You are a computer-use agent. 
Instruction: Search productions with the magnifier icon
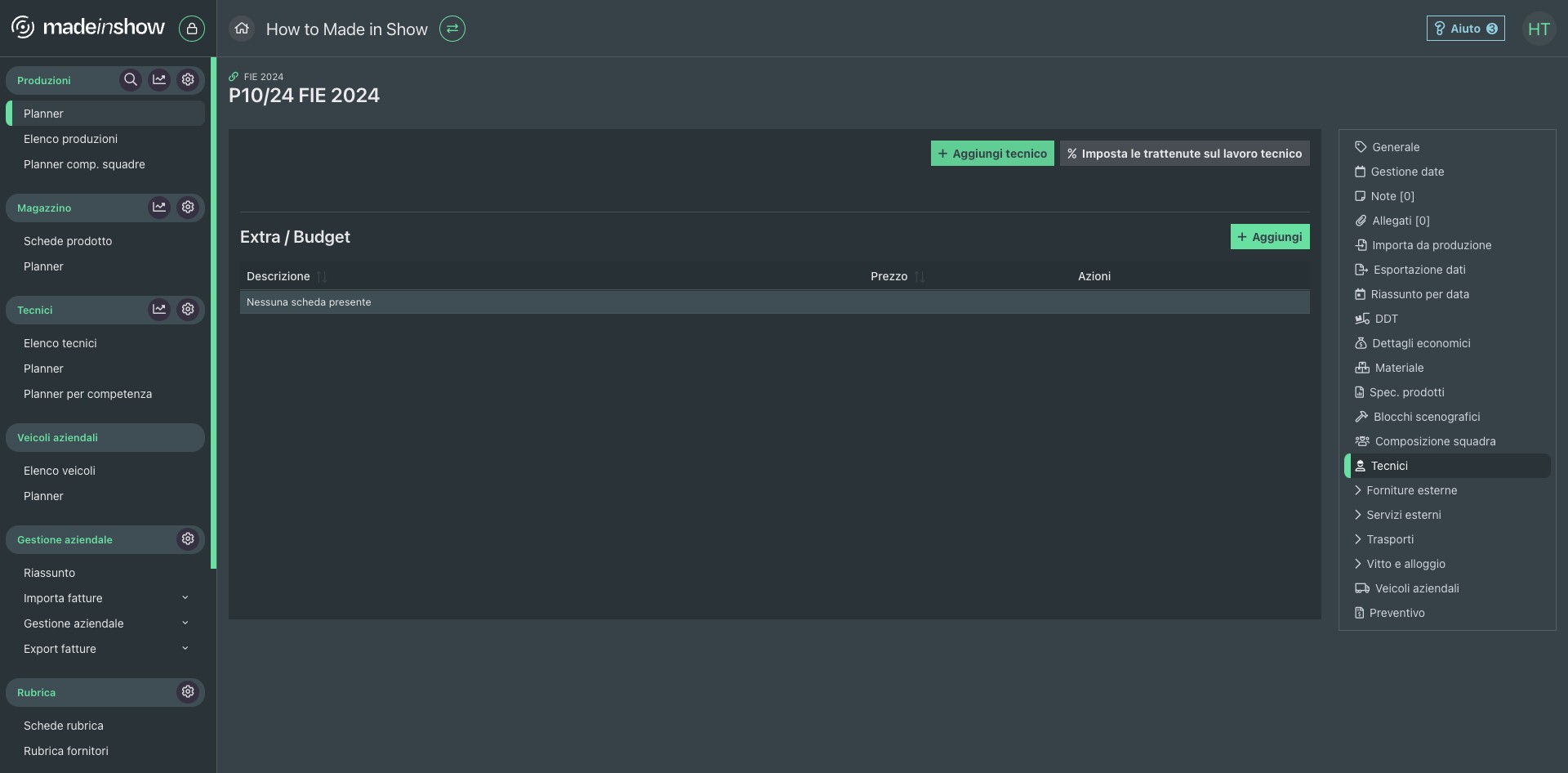coord(131,80)
